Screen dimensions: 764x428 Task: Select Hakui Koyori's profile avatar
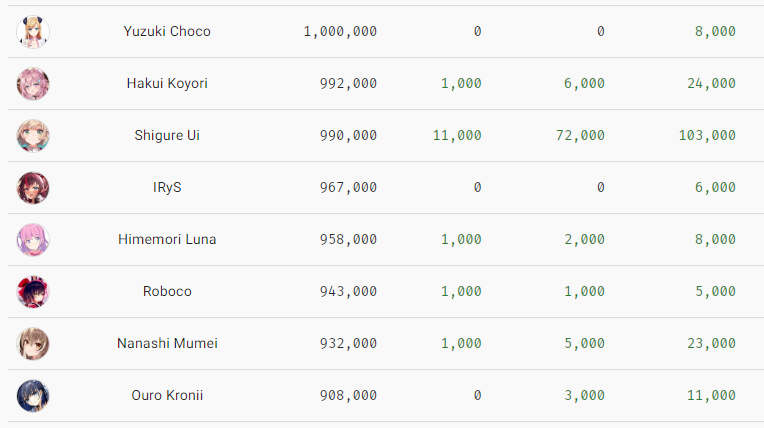[33, 84]
